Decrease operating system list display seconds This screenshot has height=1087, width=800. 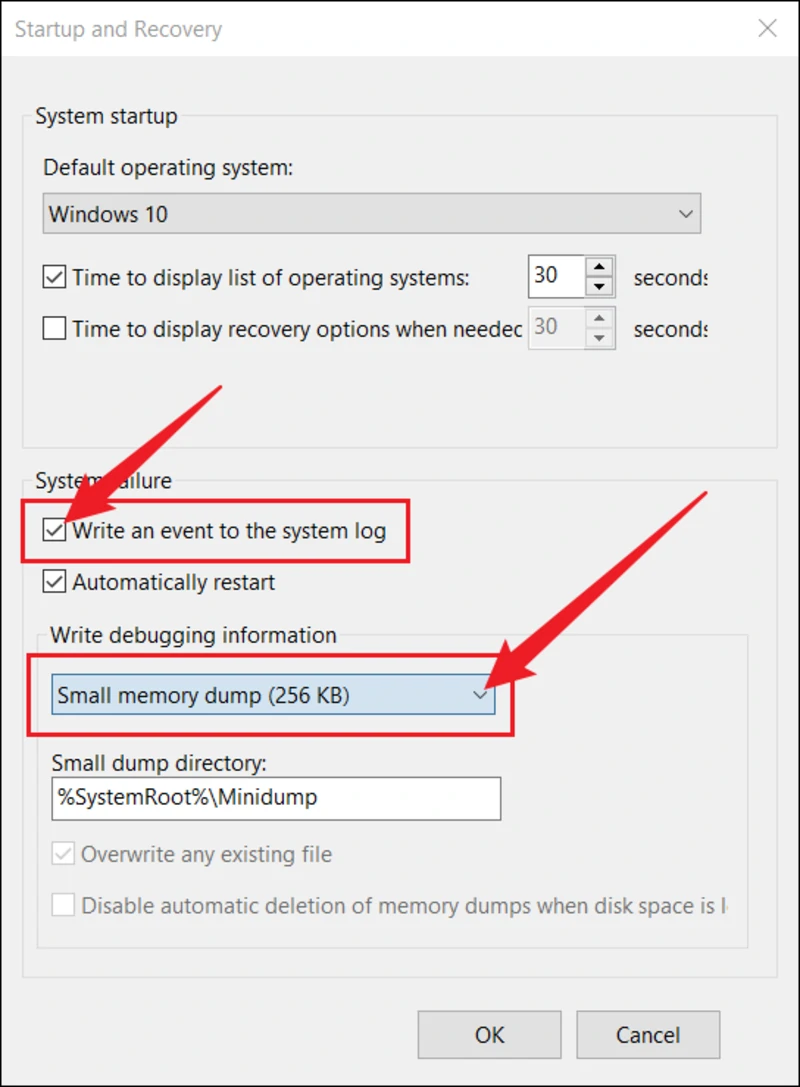click(599, 287)
